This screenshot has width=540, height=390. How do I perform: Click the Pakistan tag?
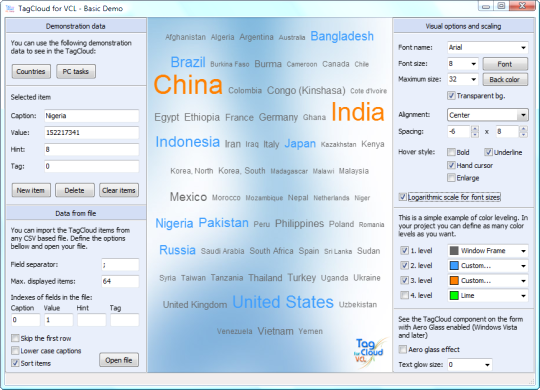point(224,223)
